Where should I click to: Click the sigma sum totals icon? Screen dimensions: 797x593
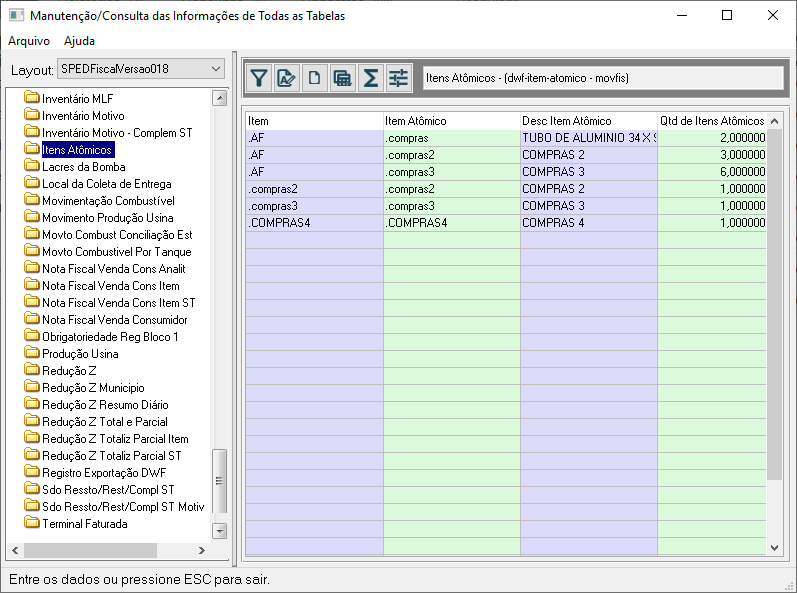coord(370,78)
